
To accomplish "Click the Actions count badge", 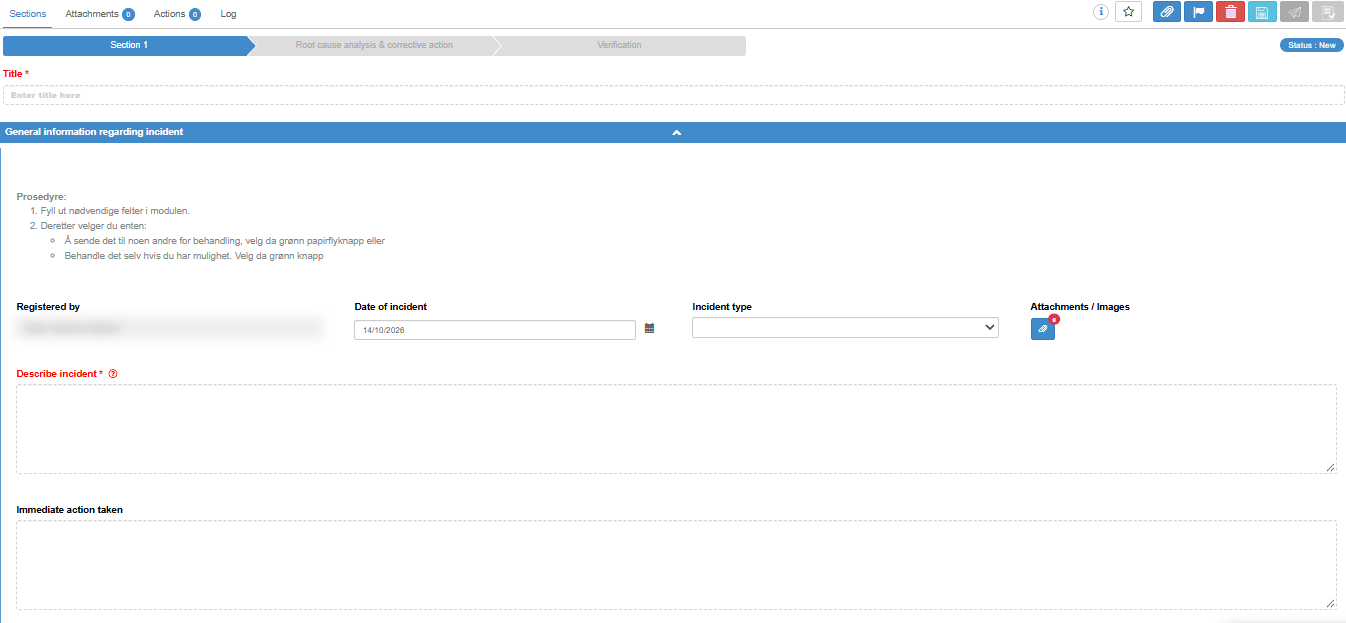I will point(194,14).
